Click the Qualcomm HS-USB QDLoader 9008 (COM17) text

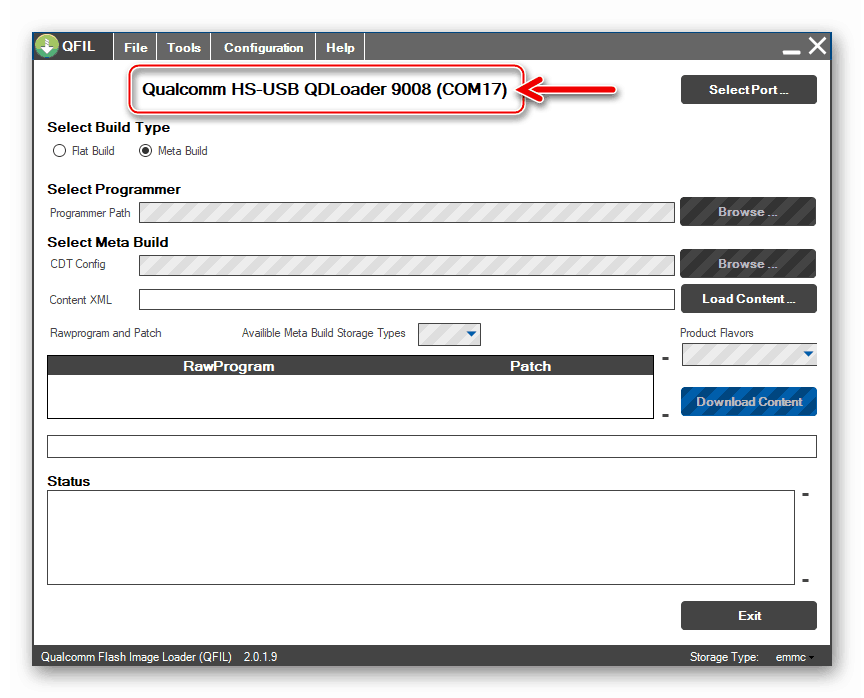point(325,89)
